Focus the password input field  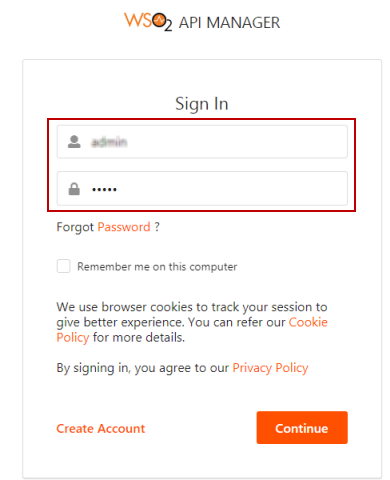(202, 189)
